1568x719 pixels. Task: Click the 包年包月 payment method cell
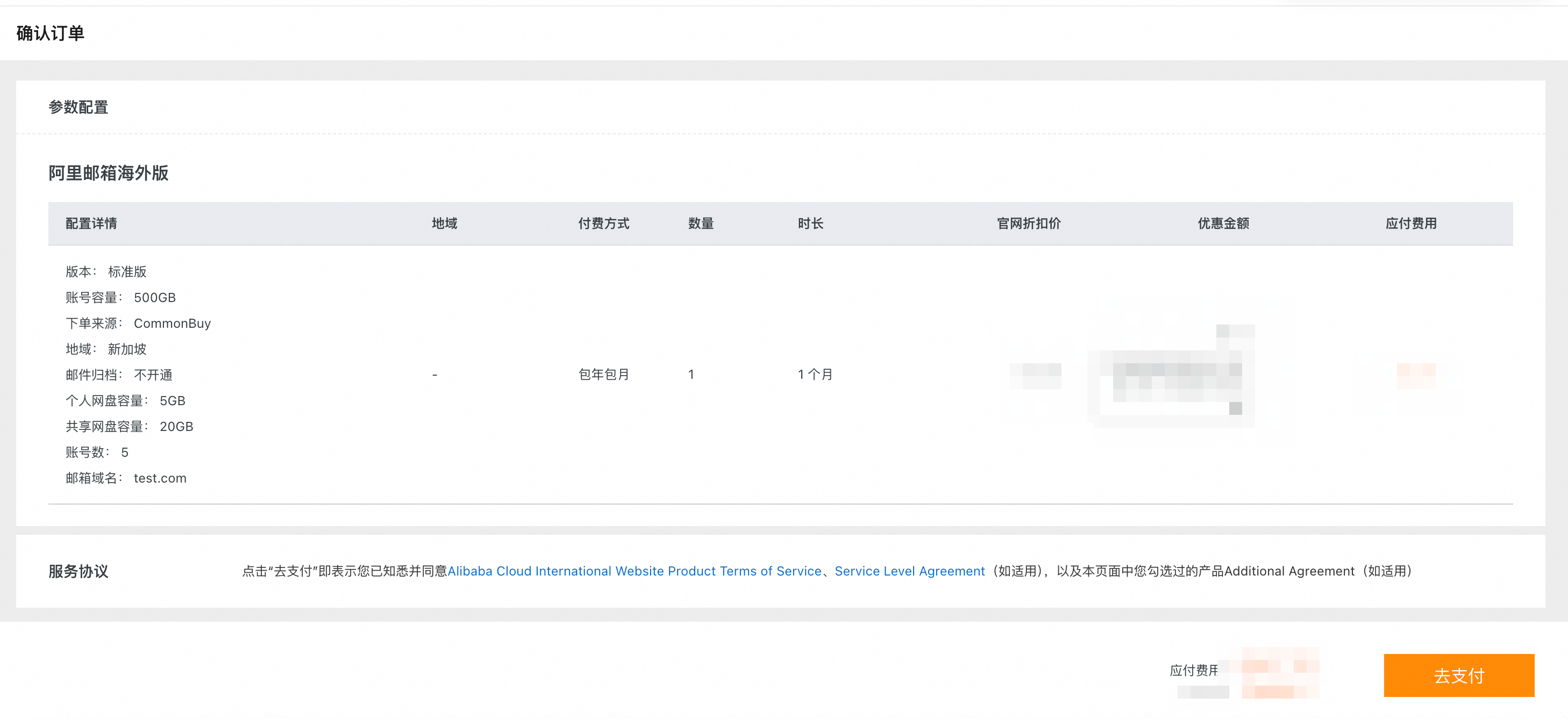pos(603,374)
